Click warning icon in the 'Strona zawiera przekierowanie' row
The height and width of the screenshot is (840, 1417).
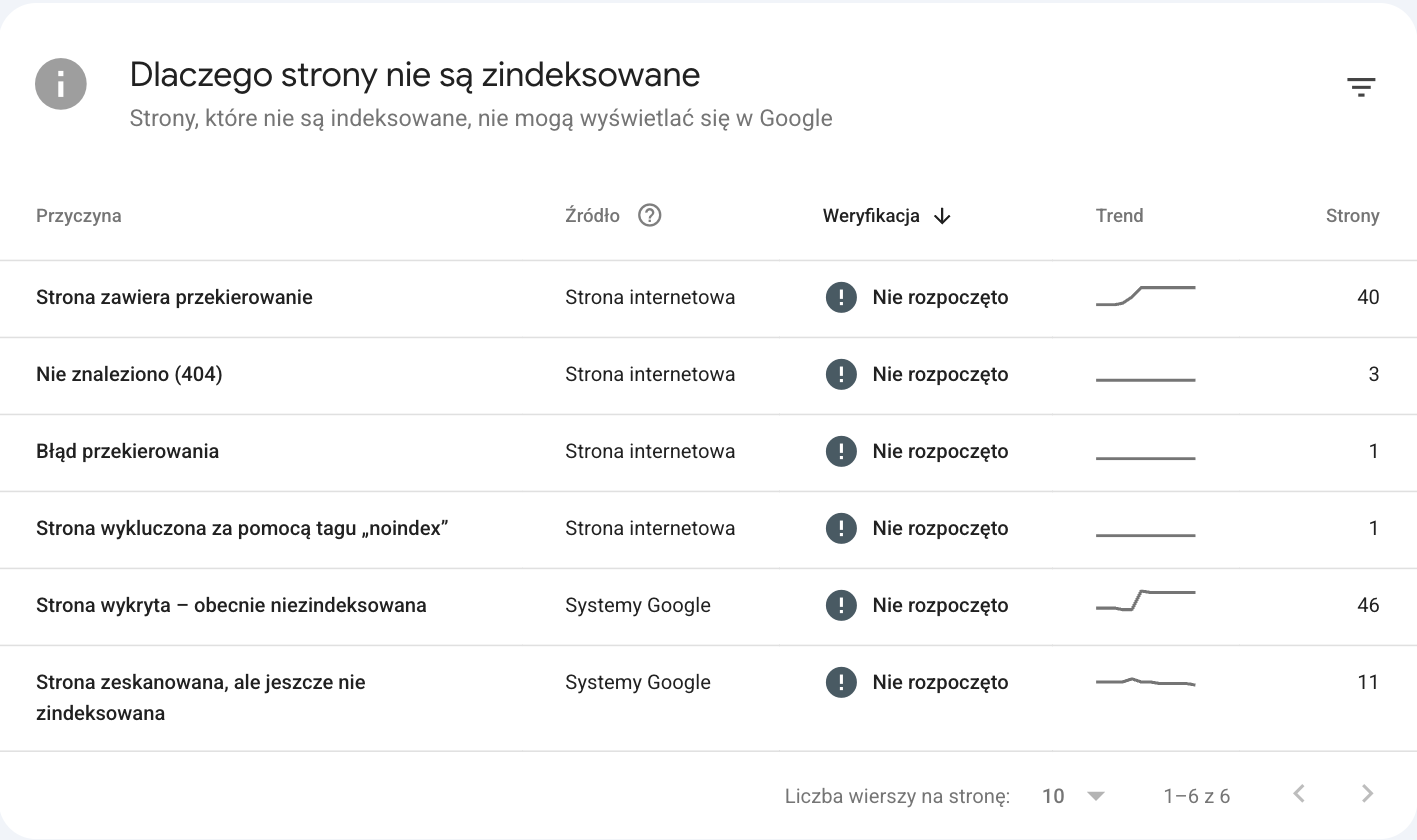click(841, 297)
